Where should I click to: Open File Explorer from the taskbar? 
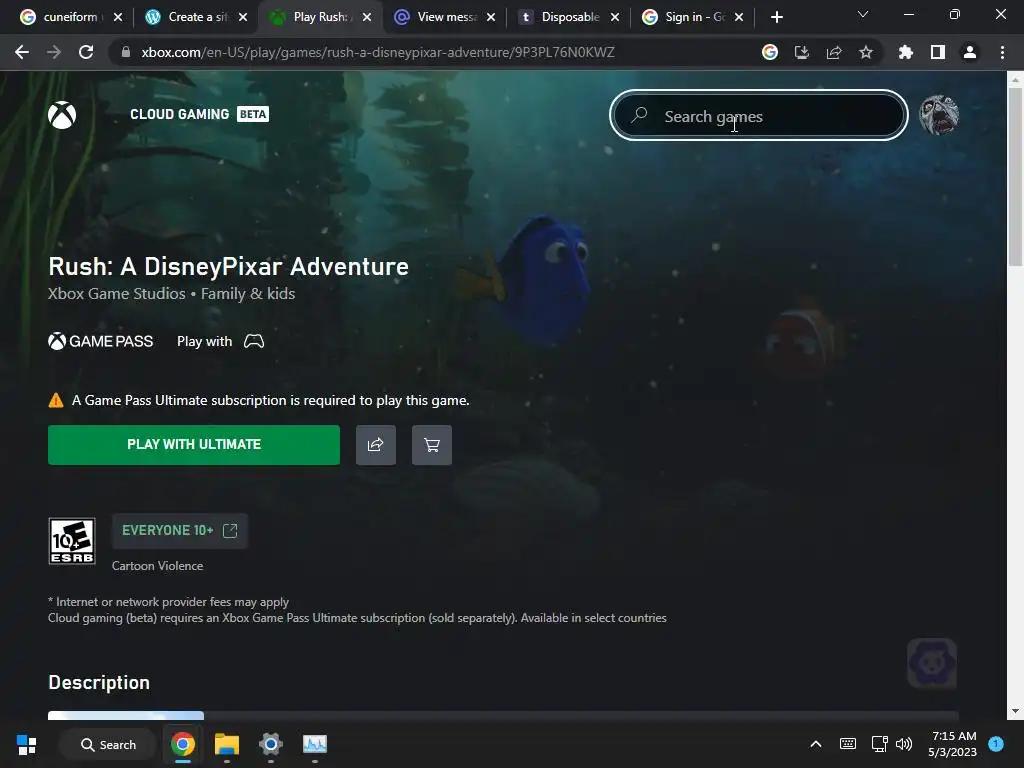click(x=227, y=744)
